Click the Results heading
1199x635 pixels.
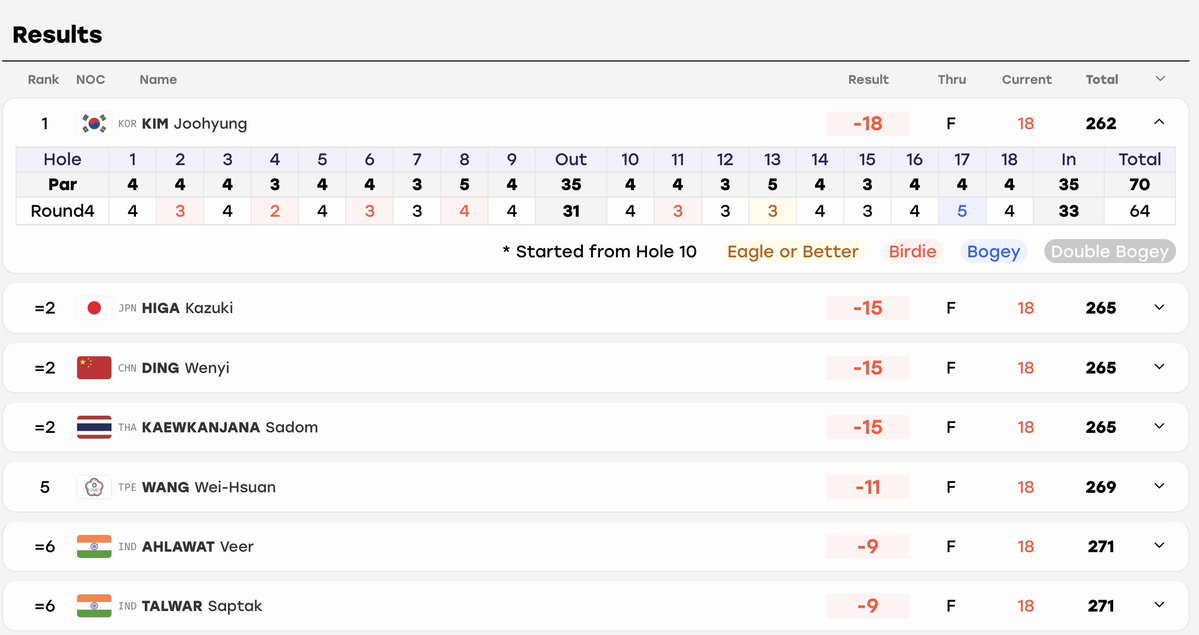click(x=57, y=34)
